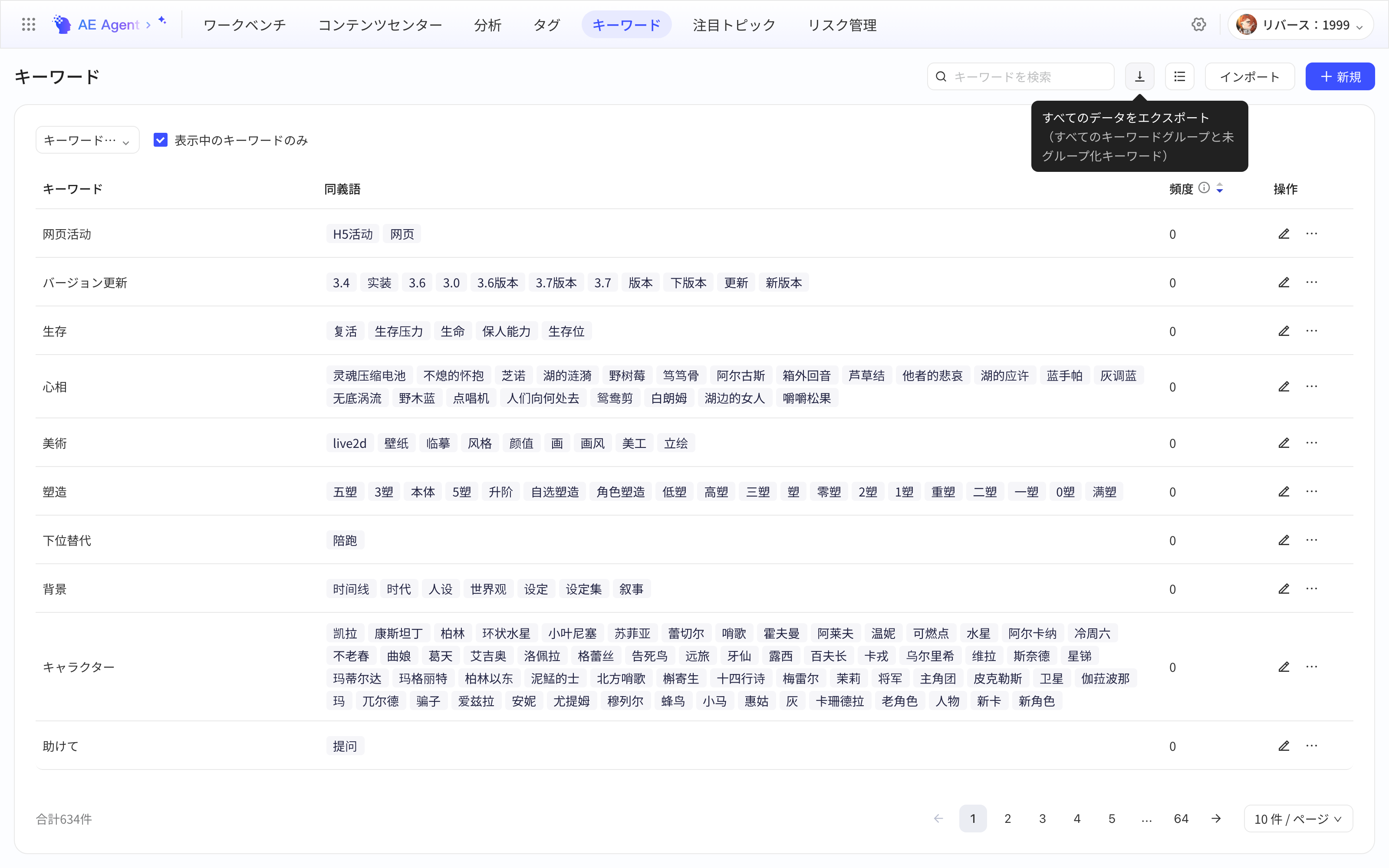Viewport: 1389px width, 868px height.
Task: Click the 新規 button
Action: pyautogui.click(x=1340, y=76)
